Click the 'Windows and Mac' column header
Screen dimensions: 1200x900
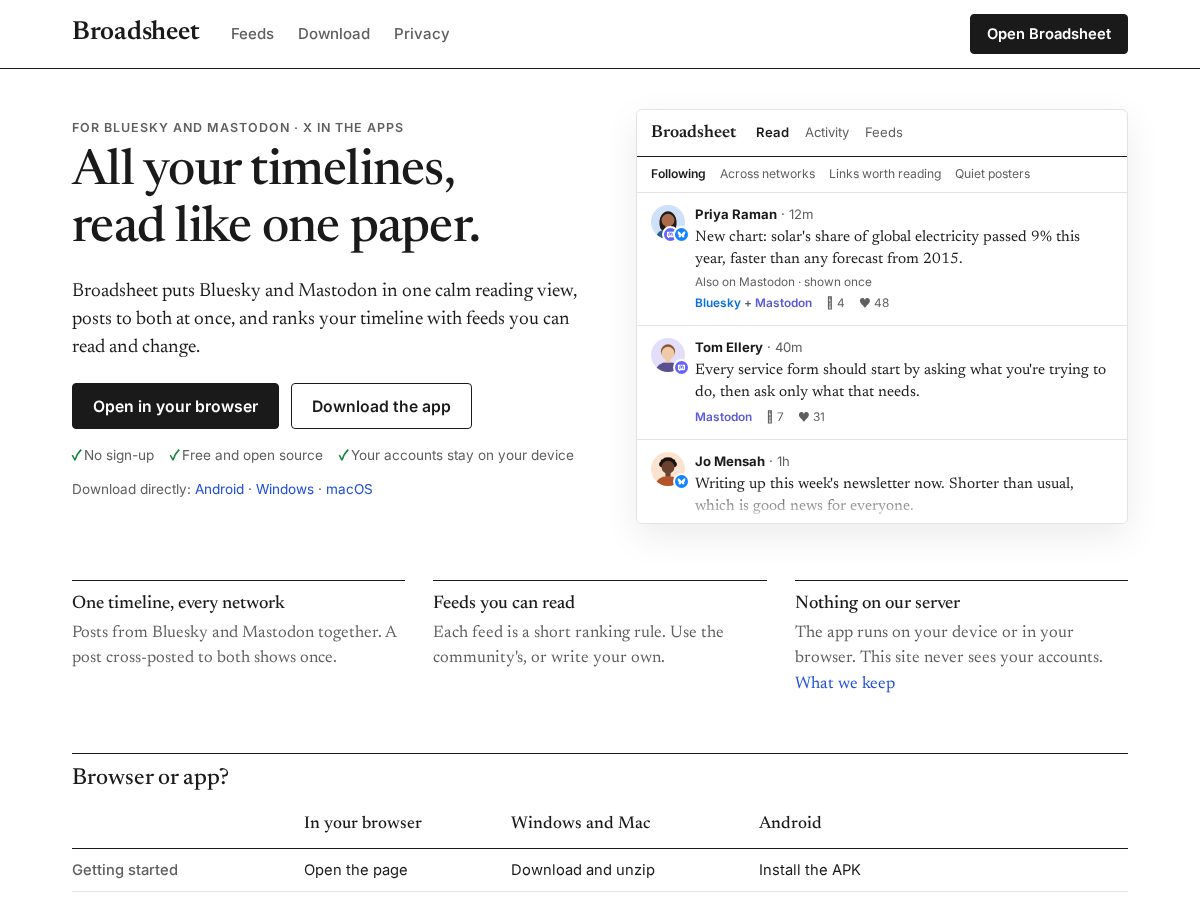pyautogui.click(x=581, y=823)
